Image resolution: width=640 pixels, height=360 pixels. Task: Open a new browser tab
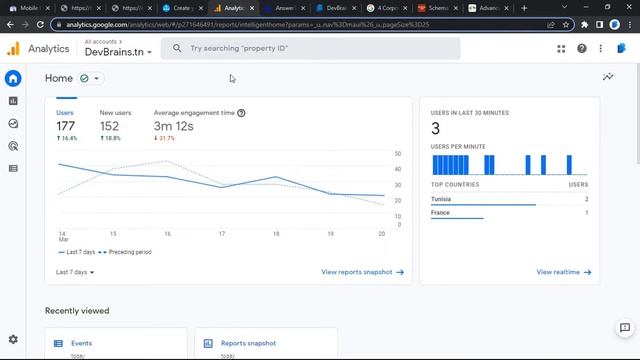tap(524, 8)
